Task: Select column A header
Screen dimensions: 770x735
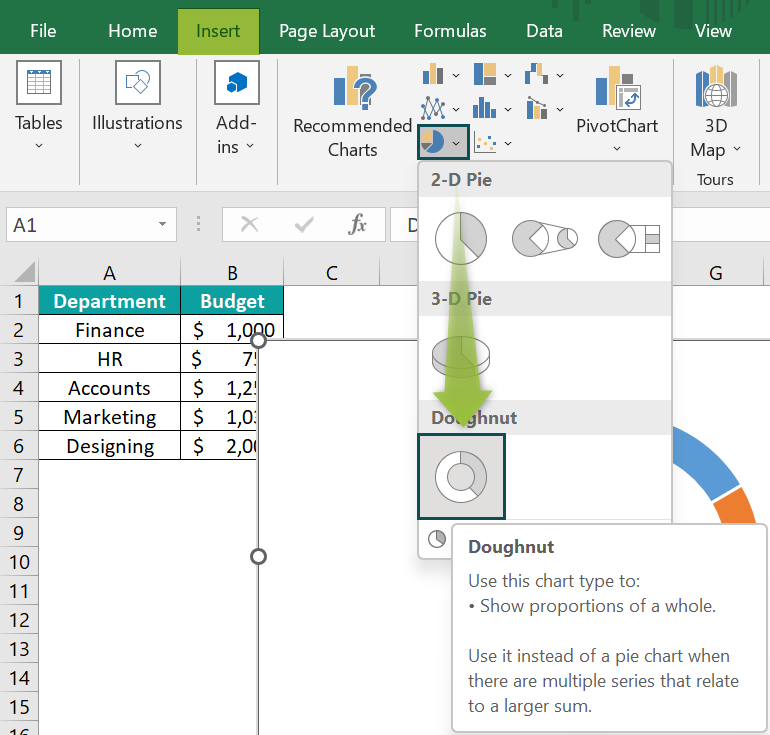Action: (110, 272)
